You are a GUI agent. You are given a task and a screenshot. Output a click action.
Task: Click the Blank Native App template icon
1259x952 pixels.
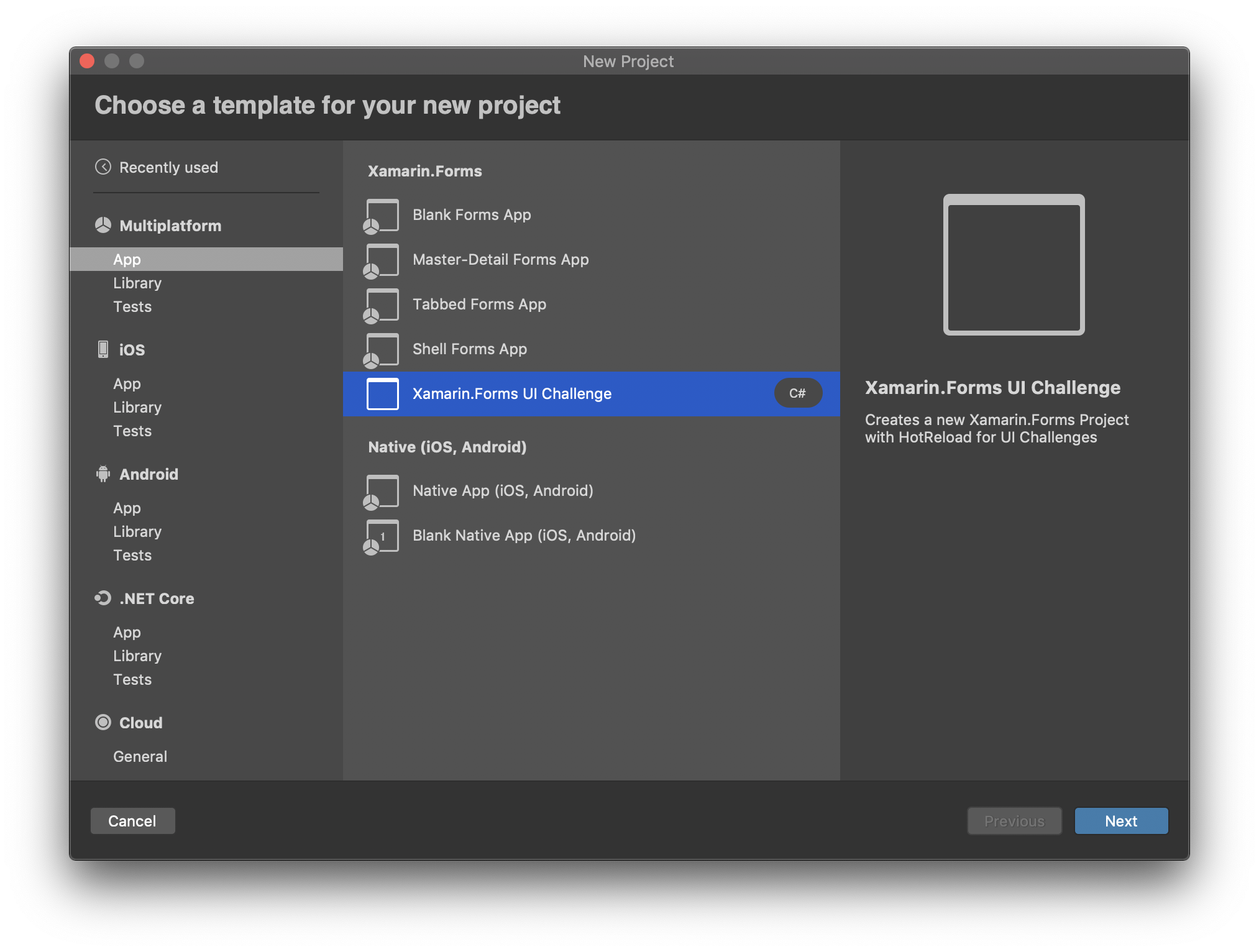point(382,536)
